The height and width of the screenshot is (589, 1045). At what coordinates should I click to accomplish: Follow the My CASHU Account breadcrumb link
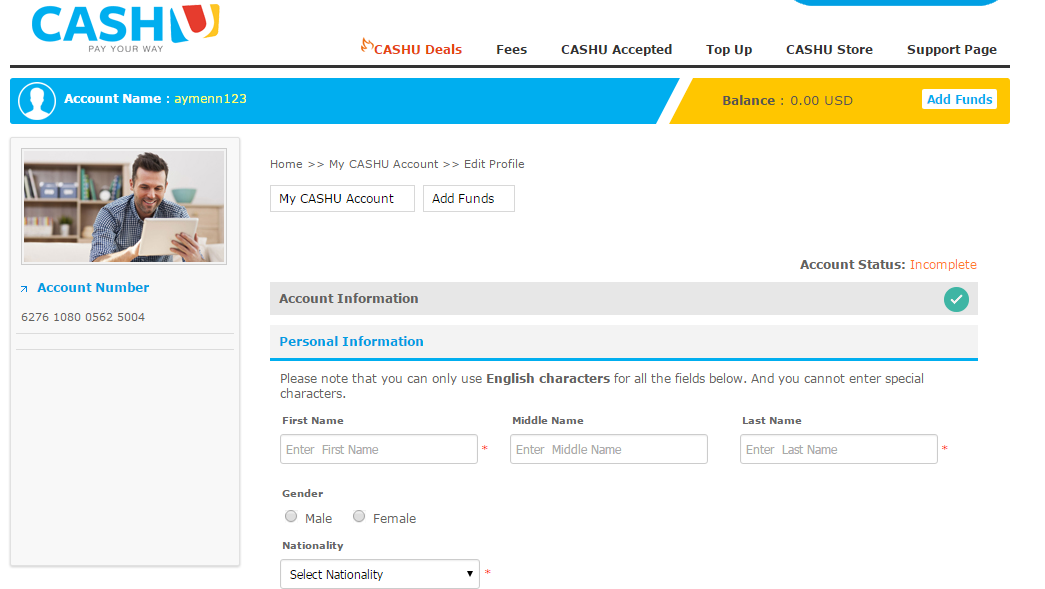[383, 164]
